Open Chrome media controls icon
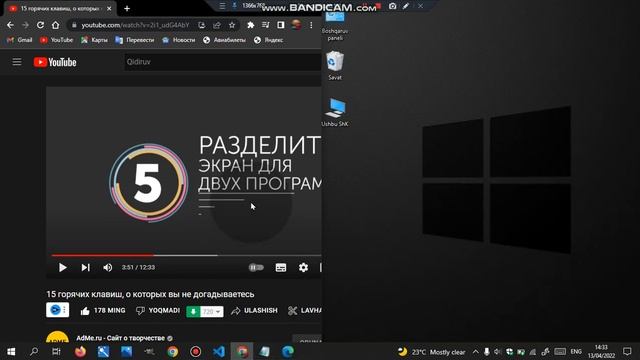 (x=266, y=25)
